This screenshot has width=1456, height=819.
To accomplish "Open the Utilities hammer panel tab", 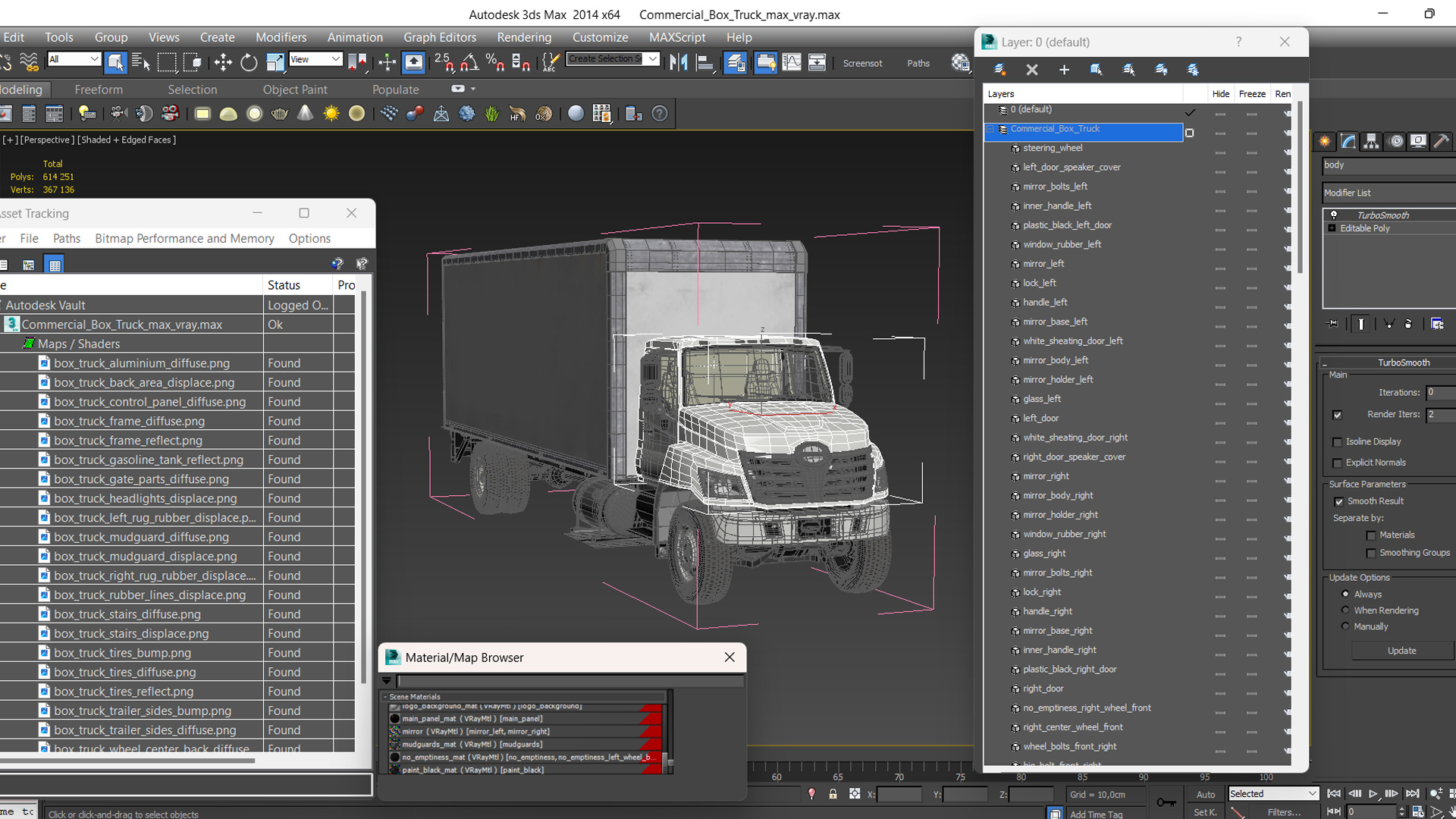I will pos(1442,141).
